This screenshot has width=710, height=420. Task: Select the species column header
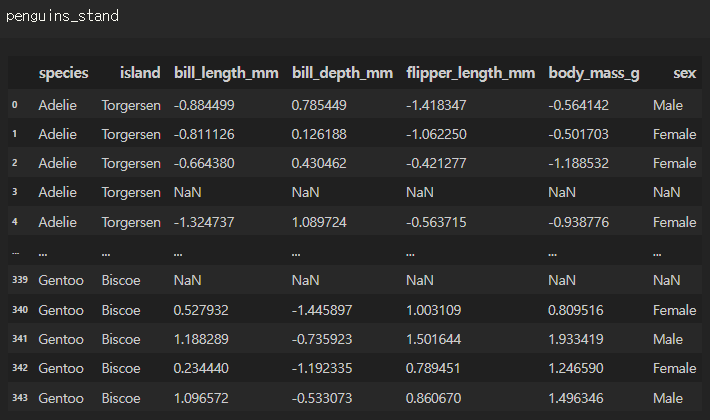[x=63, y=73]
